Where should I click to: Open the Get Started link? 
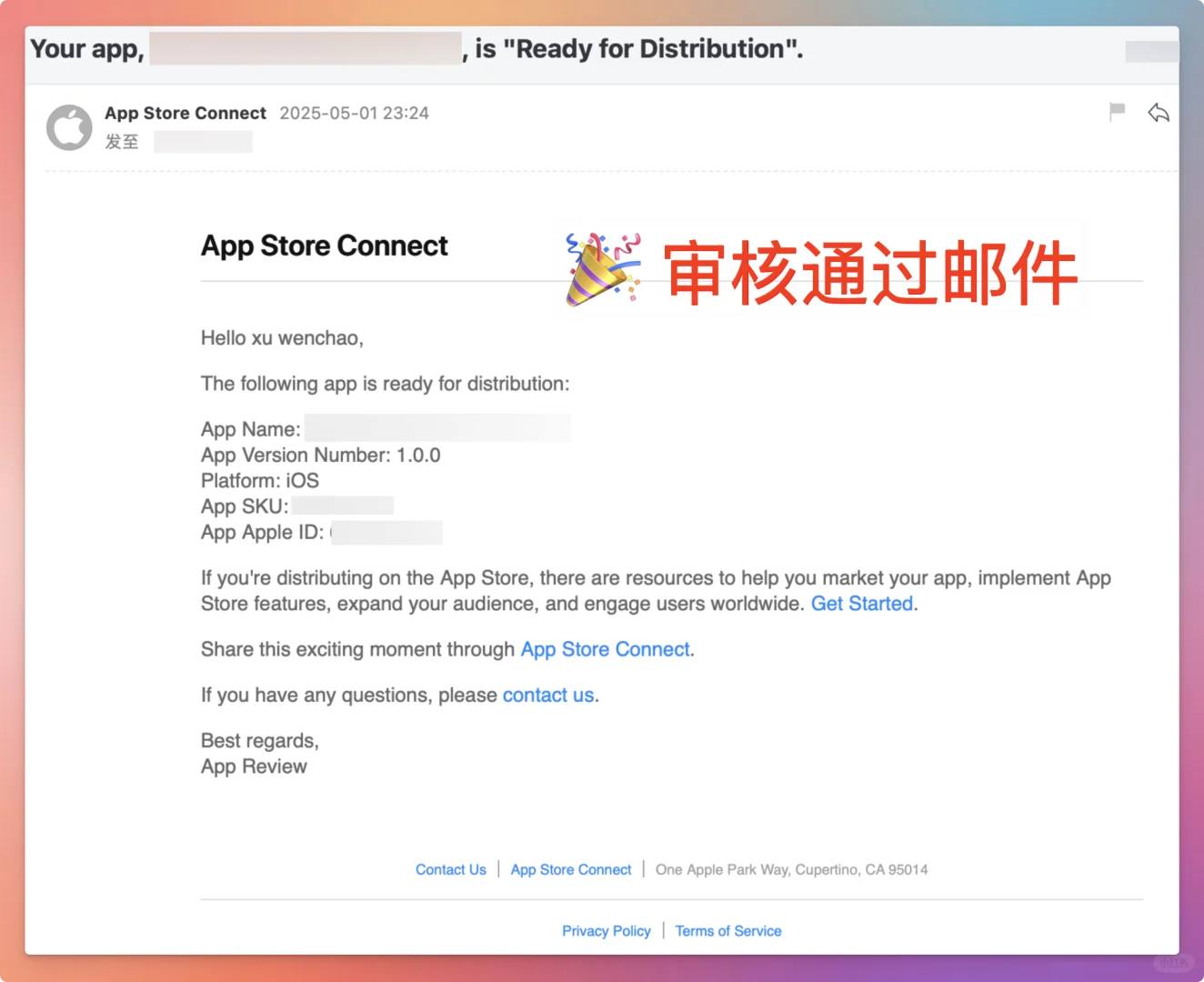click(x=861, y=603)
